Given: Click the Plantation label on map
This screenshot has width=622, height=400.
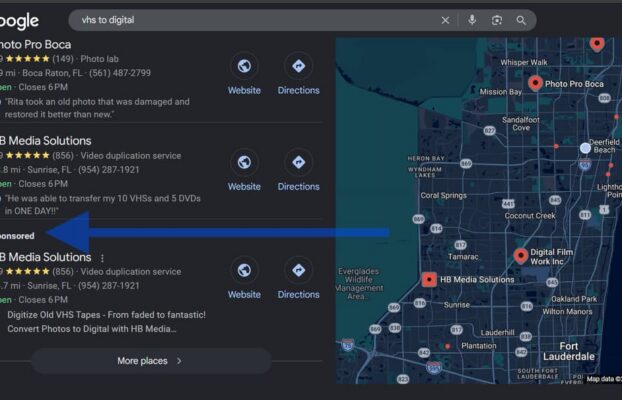Looking at the screenshot, I should [479, 346].
